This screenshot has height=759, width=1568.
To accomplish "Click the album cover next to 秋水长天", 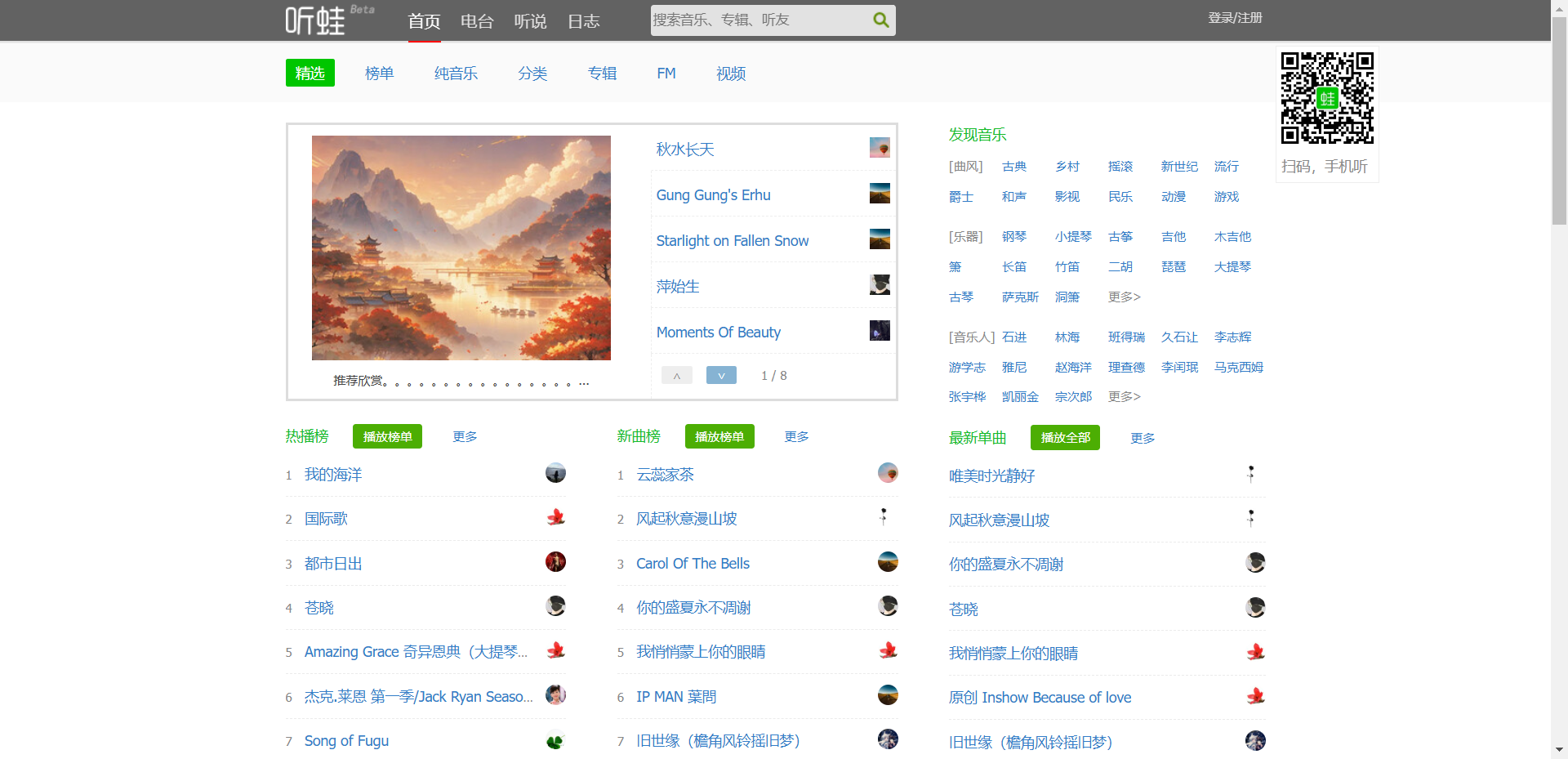I will pos(880,148).
